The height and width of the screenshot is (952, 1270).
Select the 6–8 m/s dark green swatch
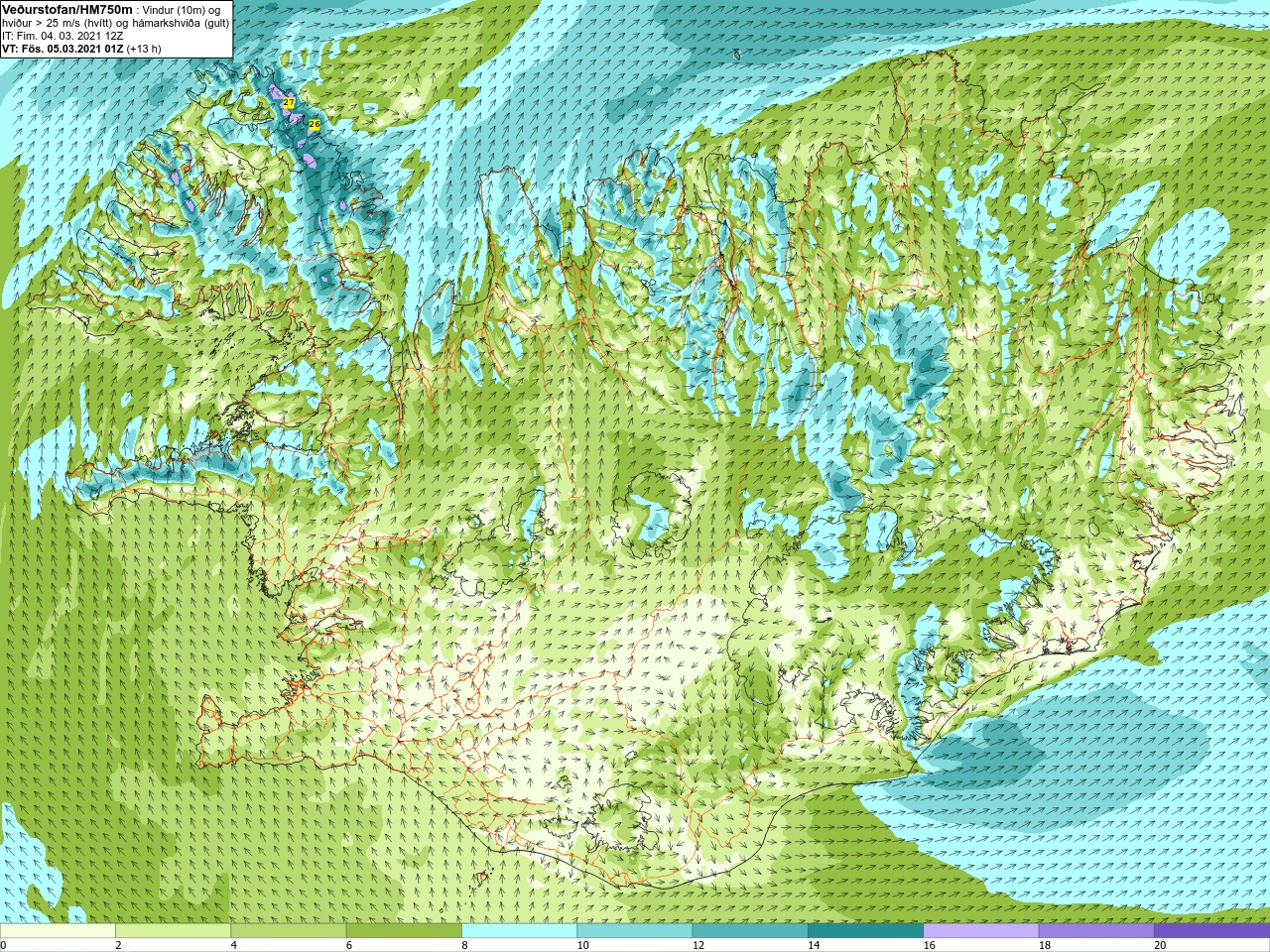click(x=404, y=931)
